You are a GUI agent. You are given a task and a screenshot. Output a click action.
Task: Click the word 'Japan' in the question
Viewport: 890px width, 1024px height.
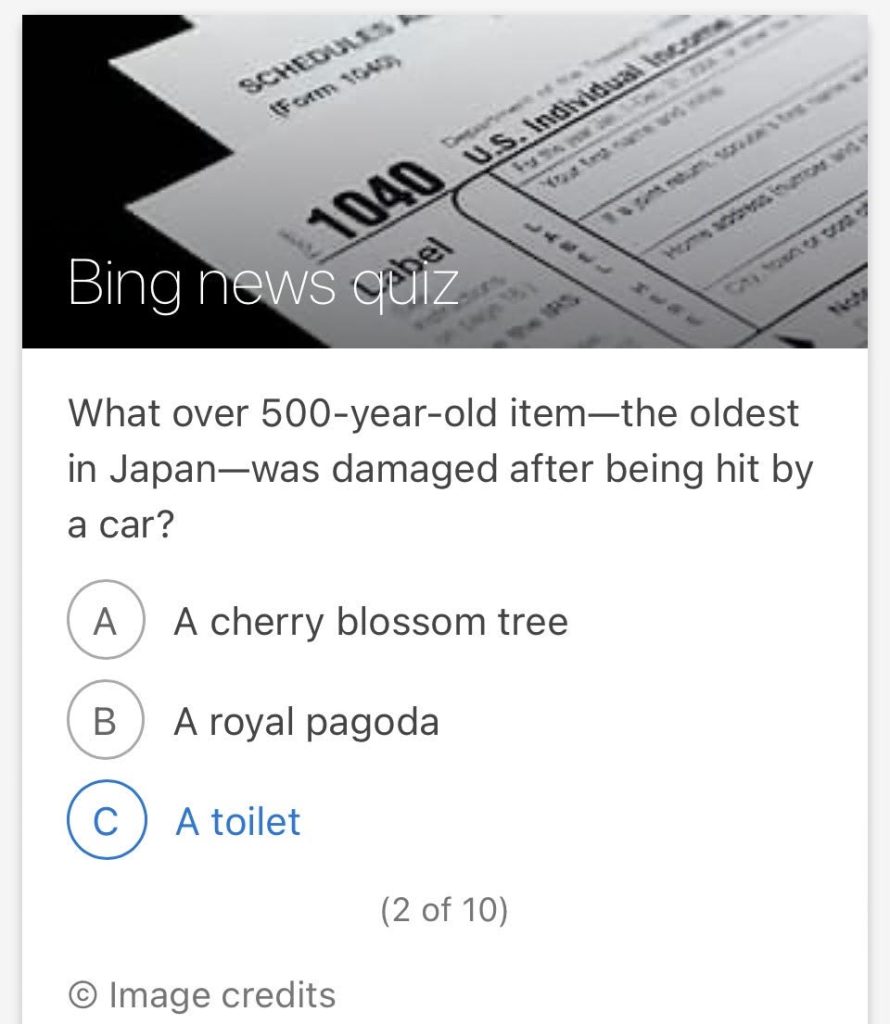coord(162,470)
